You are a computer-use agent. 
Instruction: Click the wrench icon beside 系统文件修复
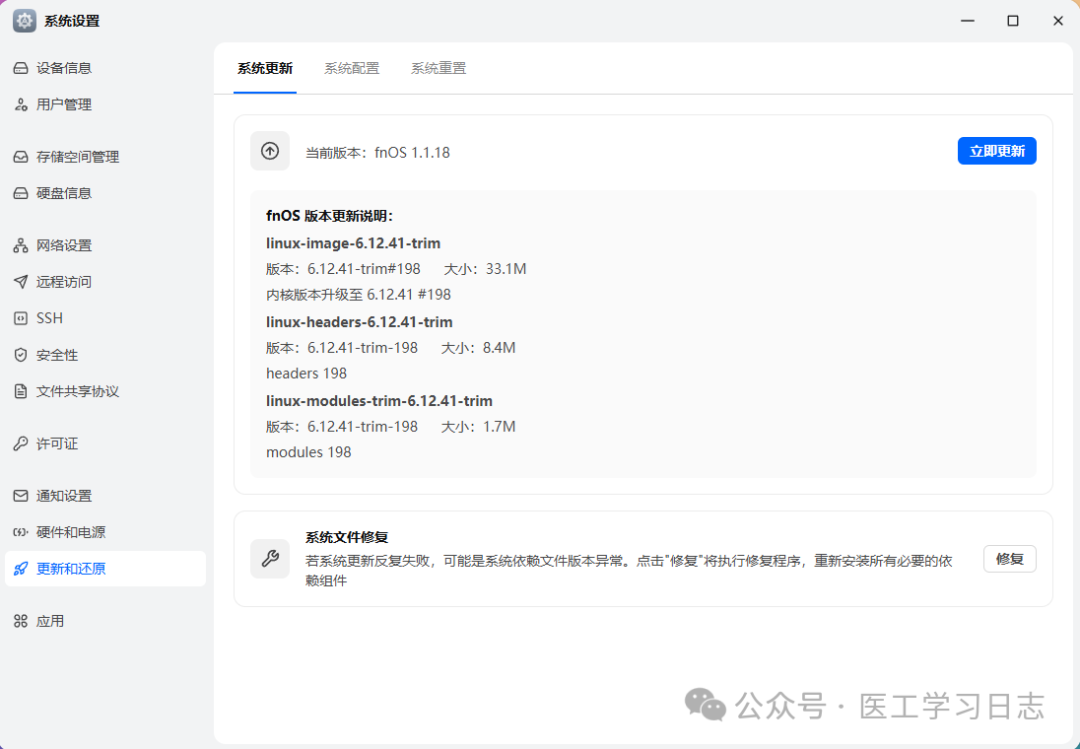click(269, 558)
